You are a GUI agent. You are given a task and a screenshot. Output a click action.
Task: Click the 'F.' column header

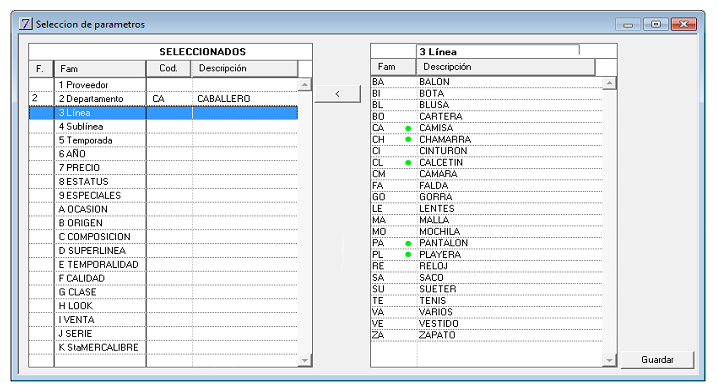[41, 69]
